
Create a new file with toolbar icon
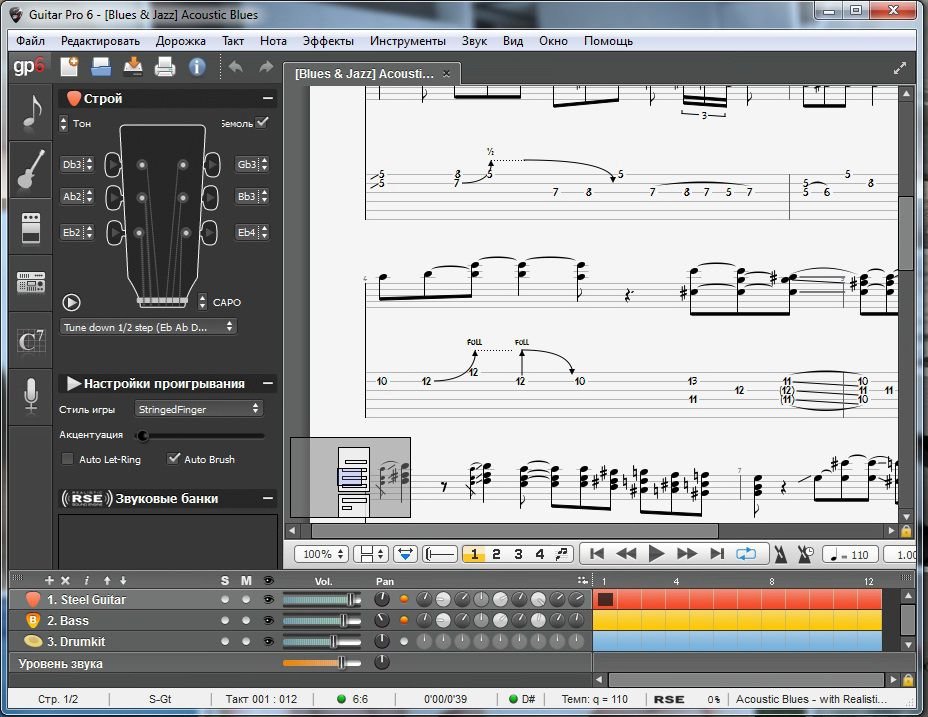[69, 66]
